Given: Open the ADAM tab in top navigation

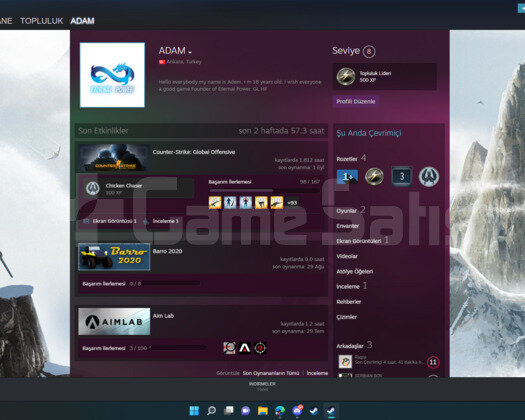Looking at the screenshot, I should pyautogui.click(x=82, y=21).
